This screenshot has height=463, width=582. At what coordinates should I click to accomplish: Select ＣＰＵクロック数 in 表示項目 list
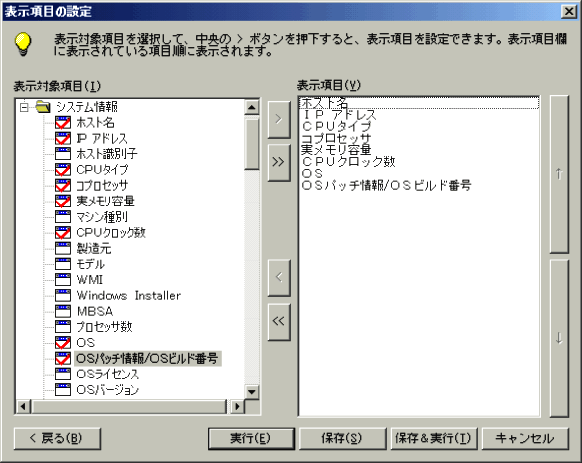[419, 162]
